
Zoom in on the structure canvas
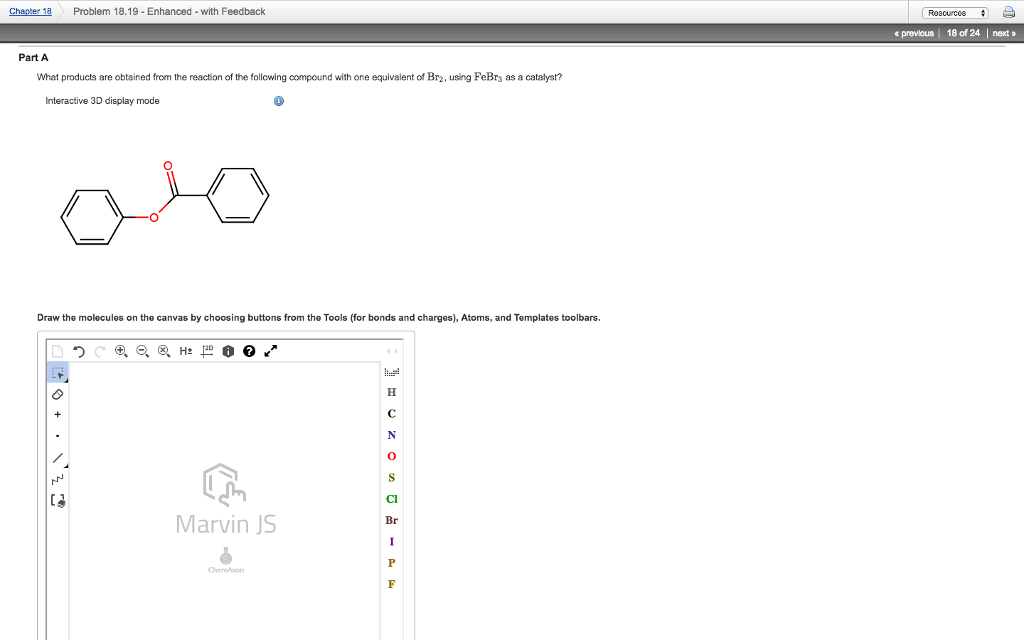point(121,350)
